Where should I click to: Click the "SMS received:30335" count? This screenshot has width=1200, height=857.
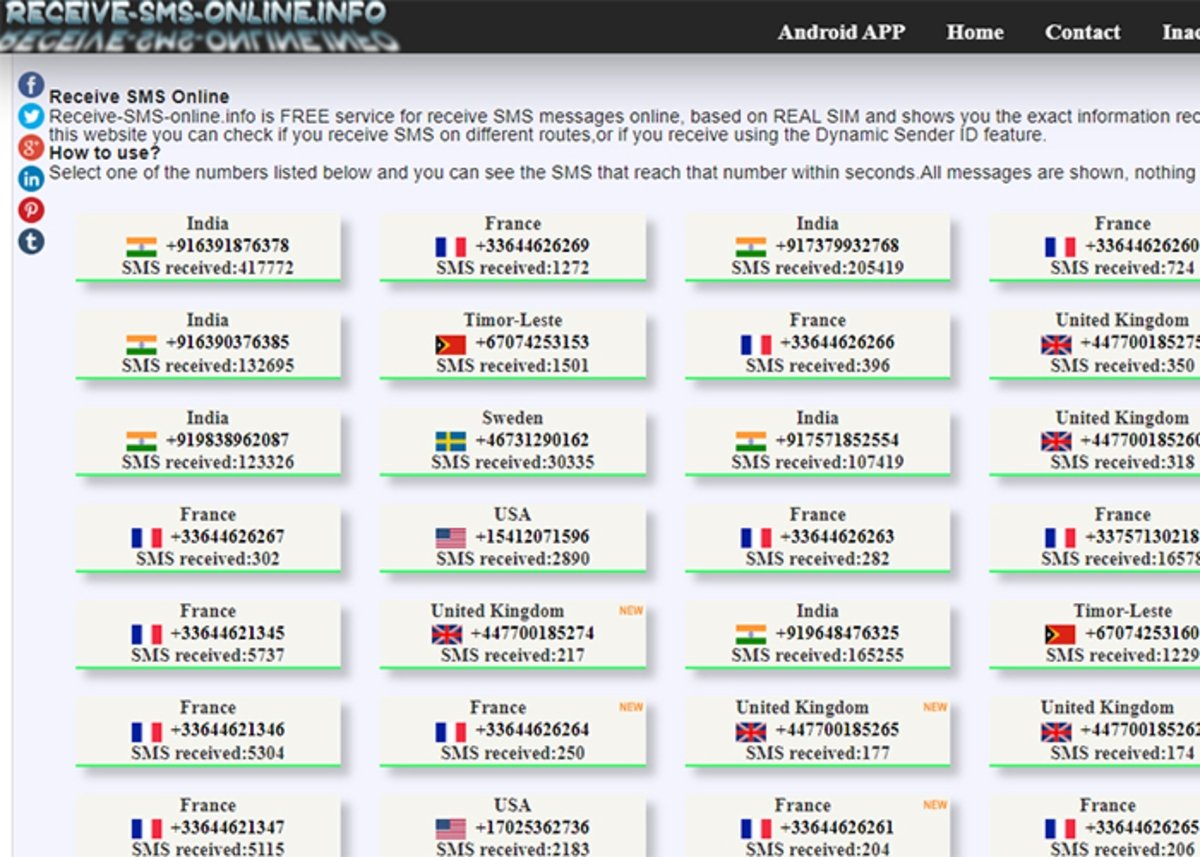tap(513, 462)
